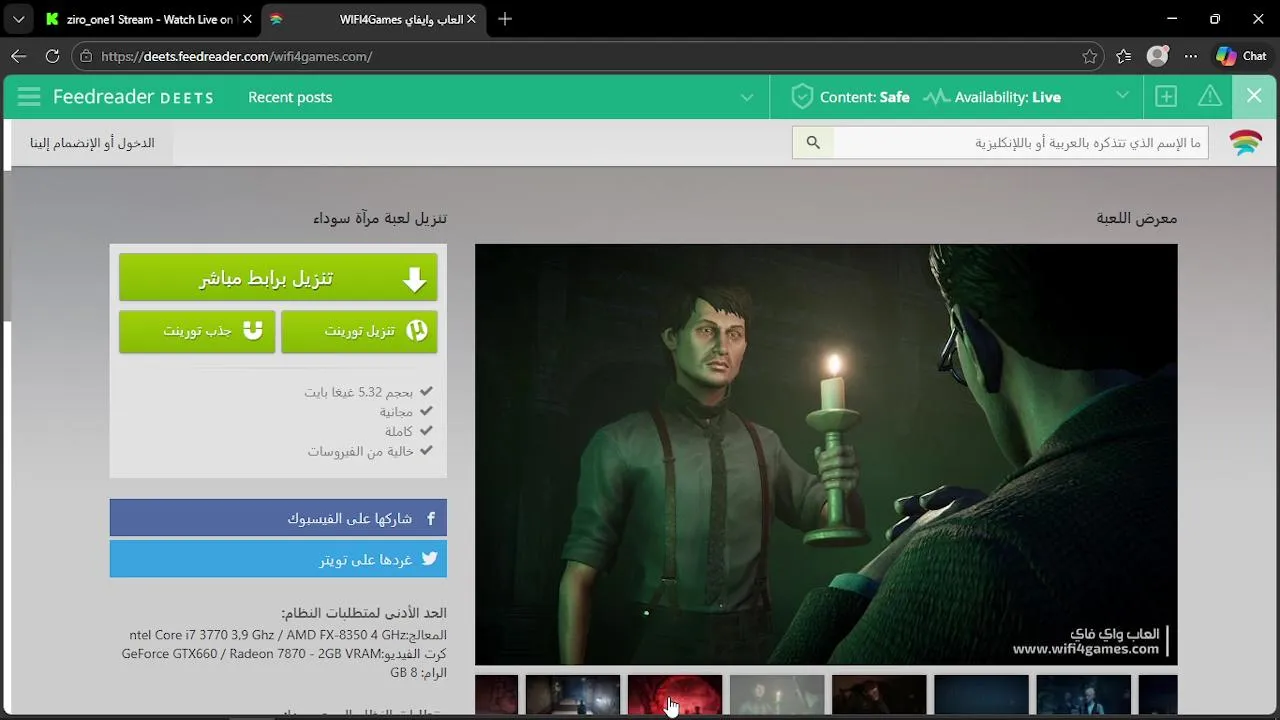This screenshot has width=1280, height=720.
Task: Click the Content Safe shield icon
Action: (x=801, y=97)
